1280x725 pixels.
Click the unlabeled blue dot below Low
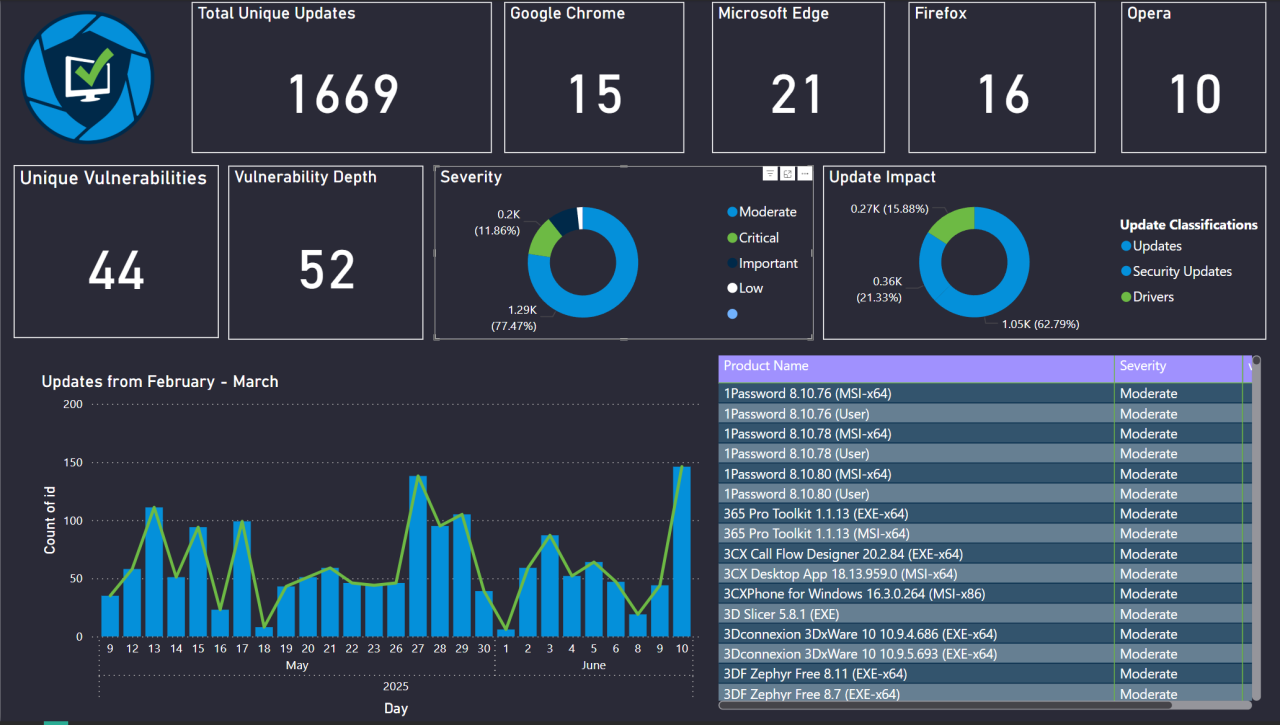[x=732, y=313]
